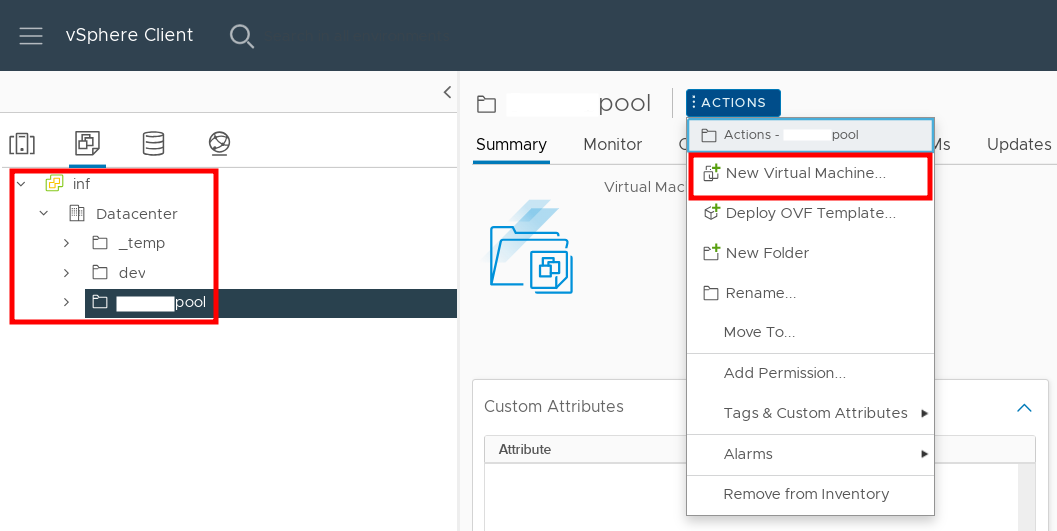
Task: Collapse the Custom Attributes panel
Action: click(x=1023, y=407)
